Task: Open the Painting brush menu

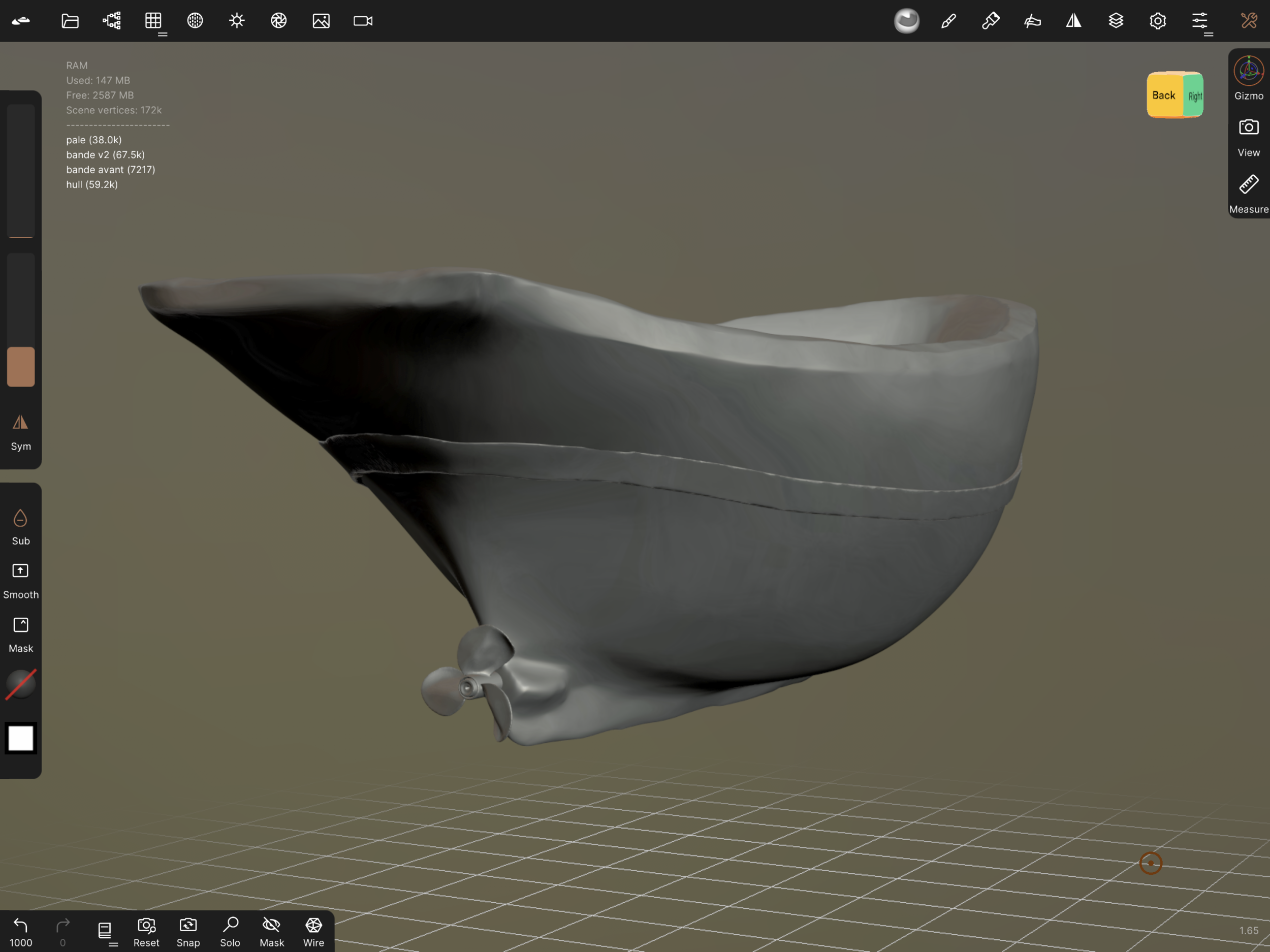Action: (948, 21)
